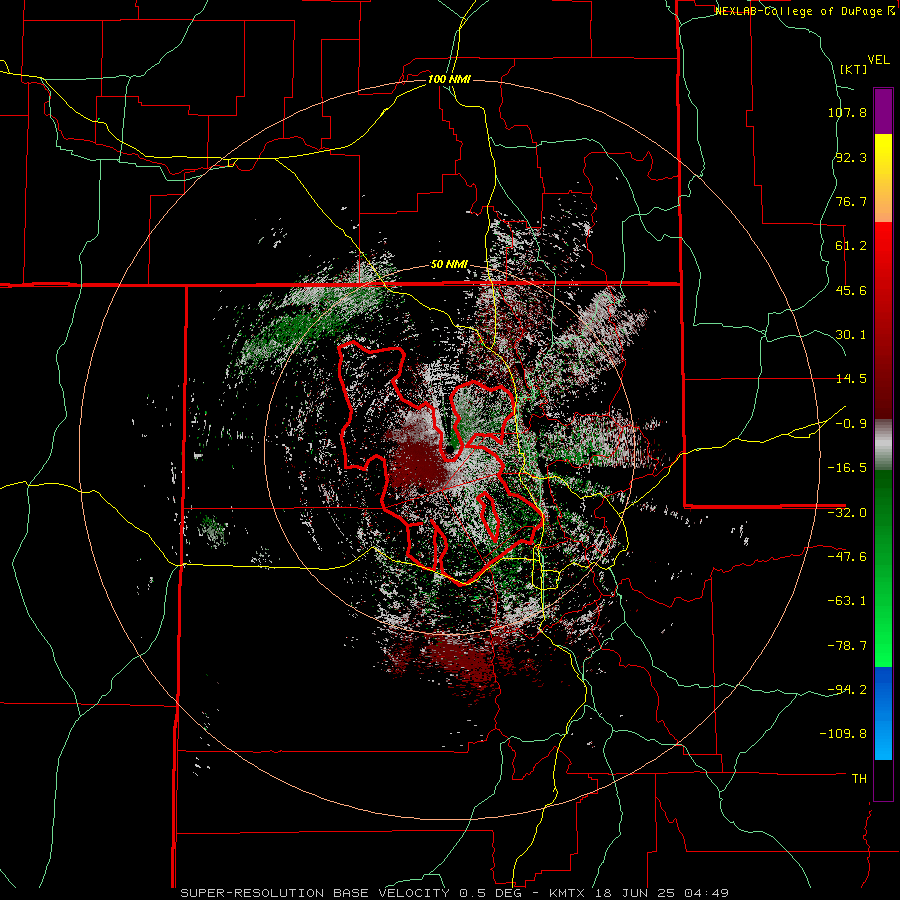Viewport: 900px width, 900px height.
Task: Click the 50 NMI range ring label
Action: pyautogui.click(x=449, y=265)
